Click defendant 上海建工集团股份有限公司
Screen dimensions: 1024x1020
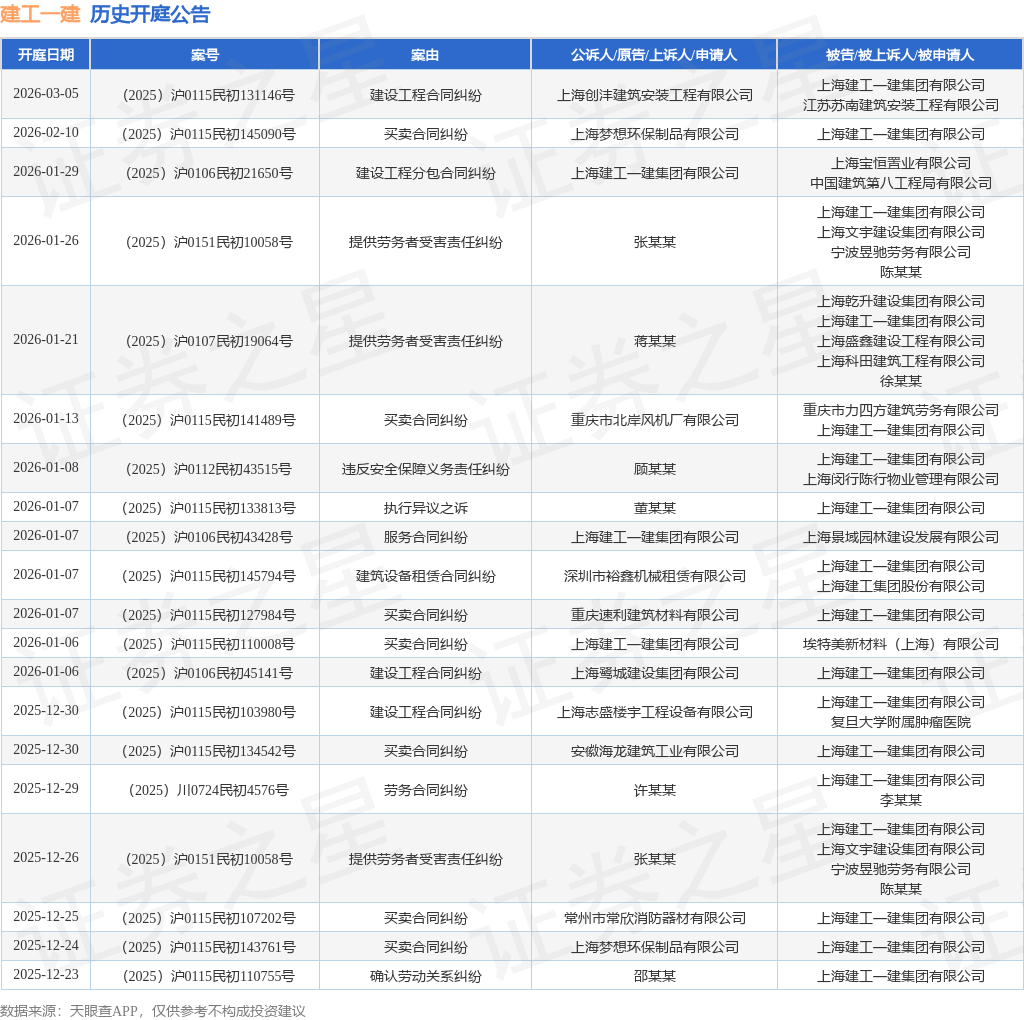point(901,586)
